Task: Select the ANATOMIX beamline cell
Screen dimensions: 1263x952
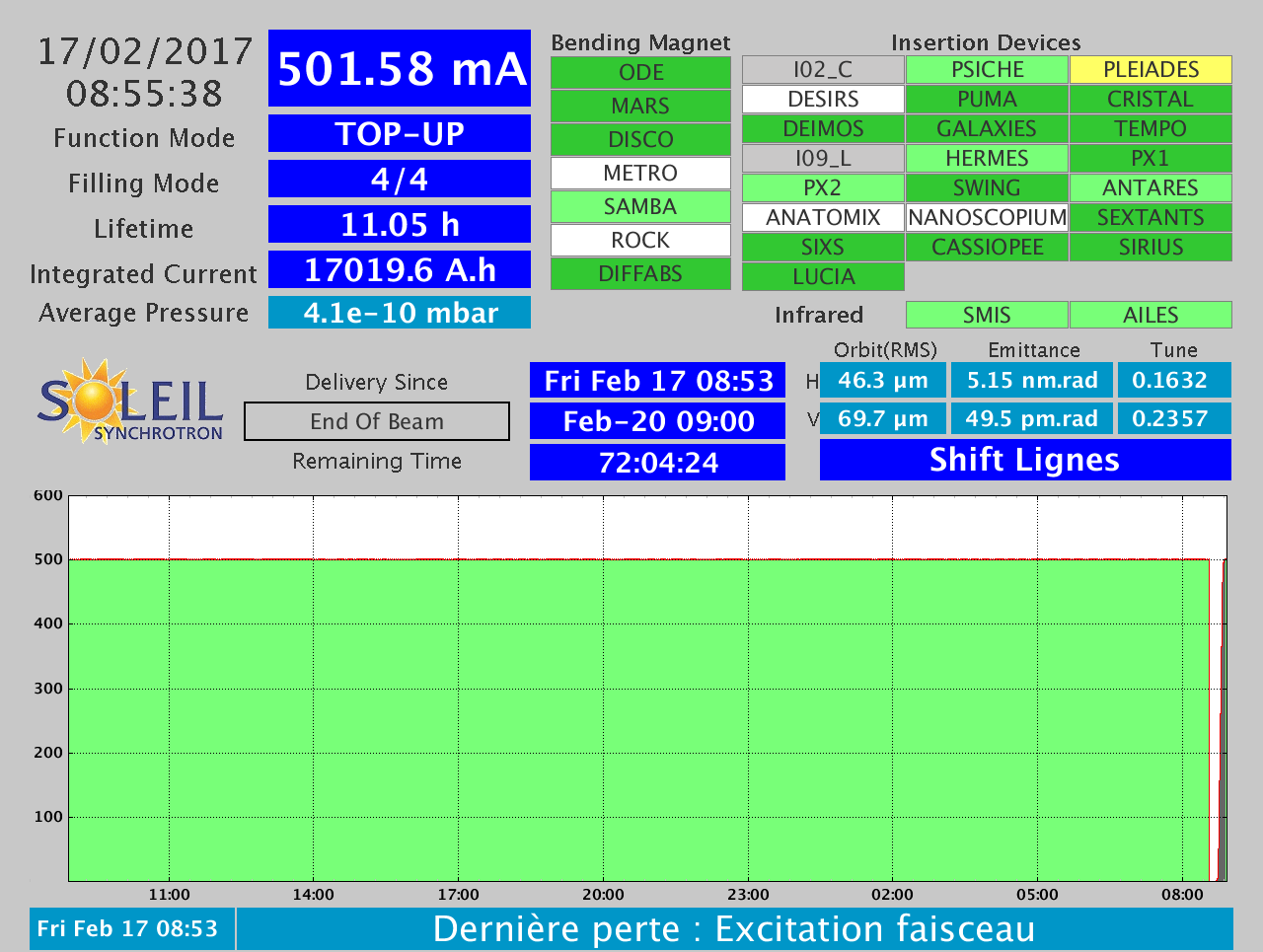Action: point(823,218)
